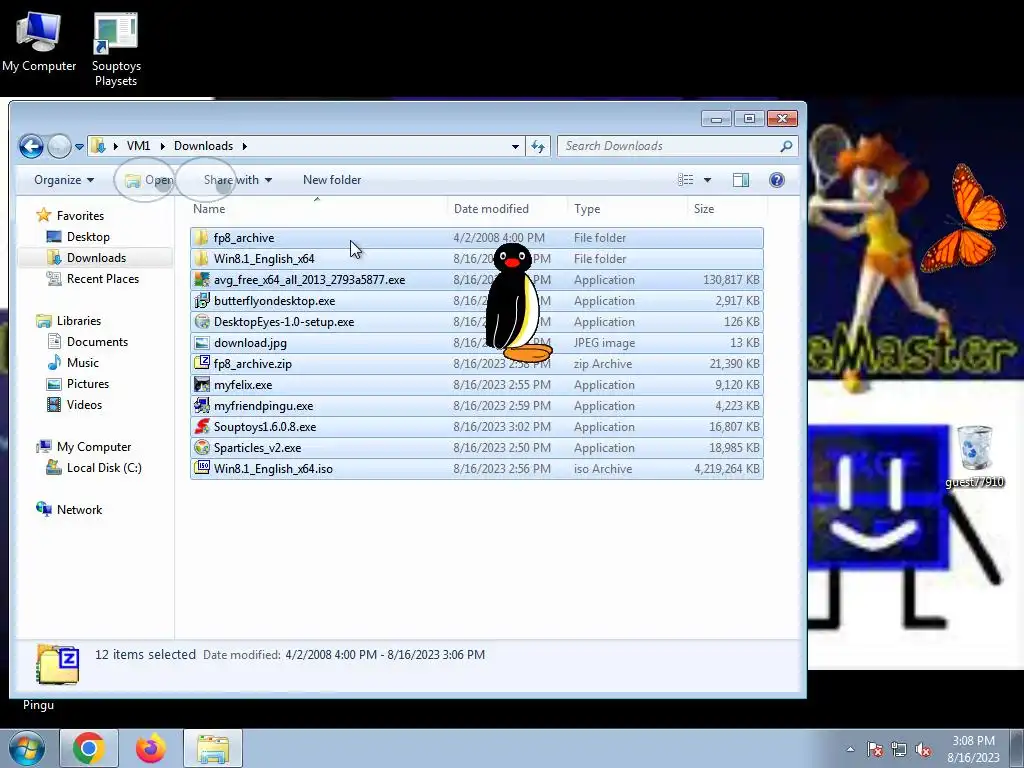The image size is (1024, 768).
Task: Open the Pictures library
Action: pyautogui.click(x=88, y=383)
